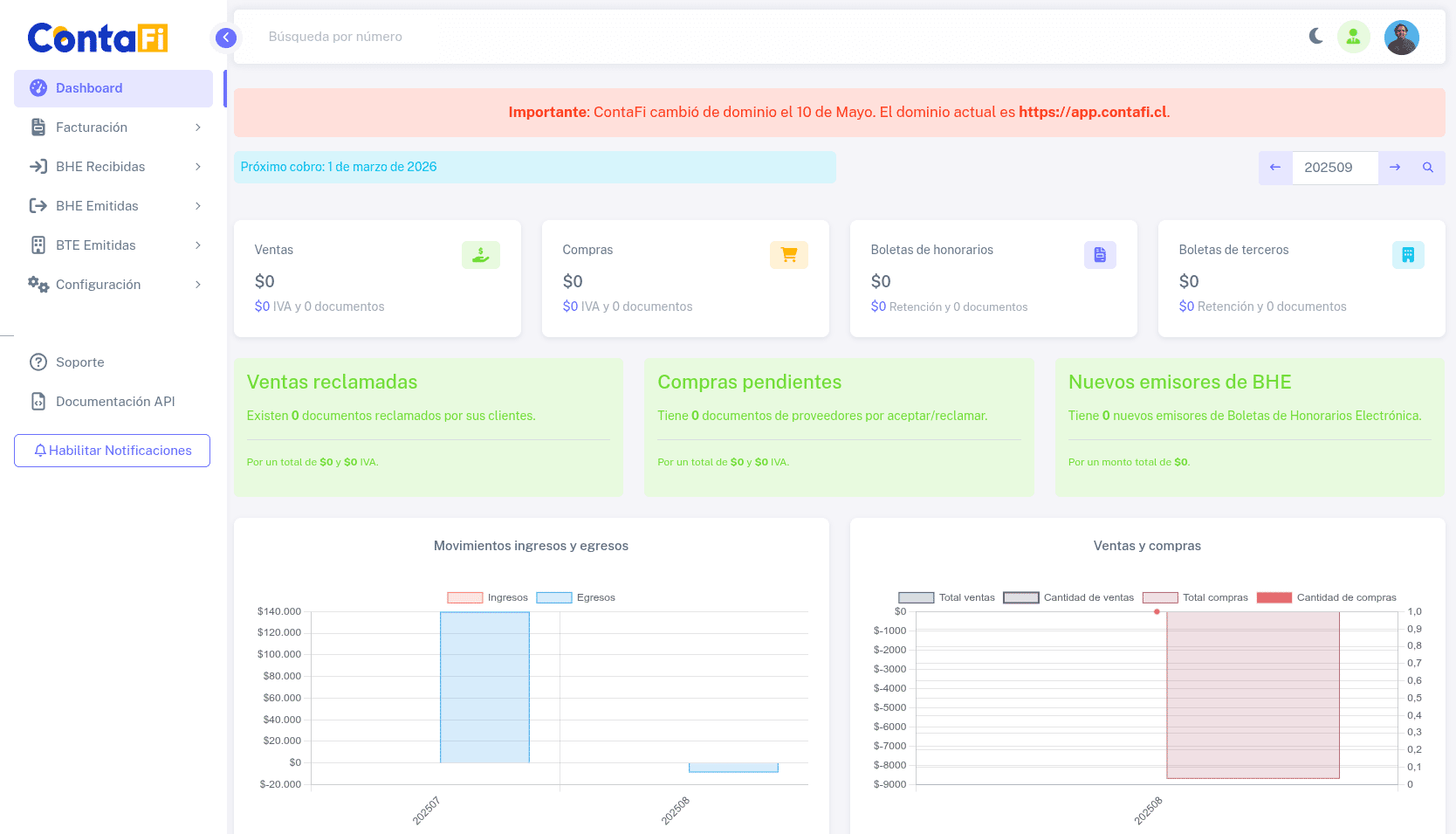
Task: Open the Soporte page
Action: point(79,362)
